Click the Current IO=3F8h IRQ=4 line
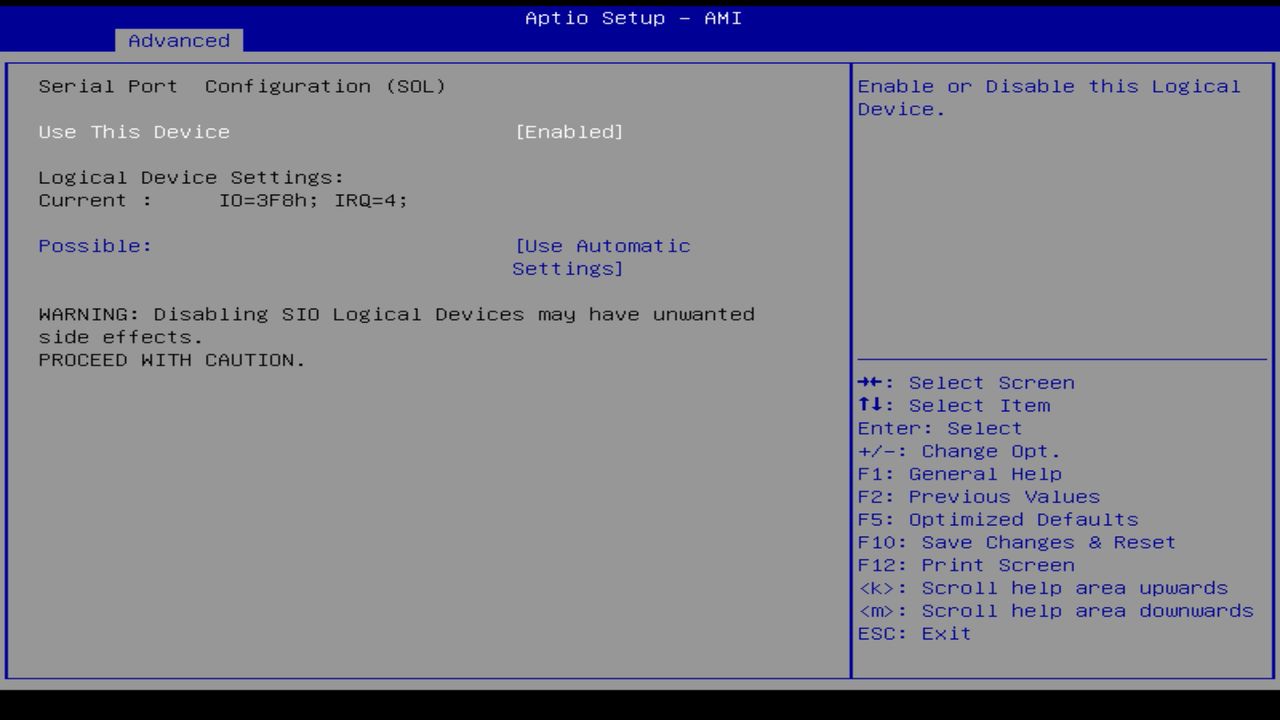This screenshot has height=720, width=1280. (222, 200)
